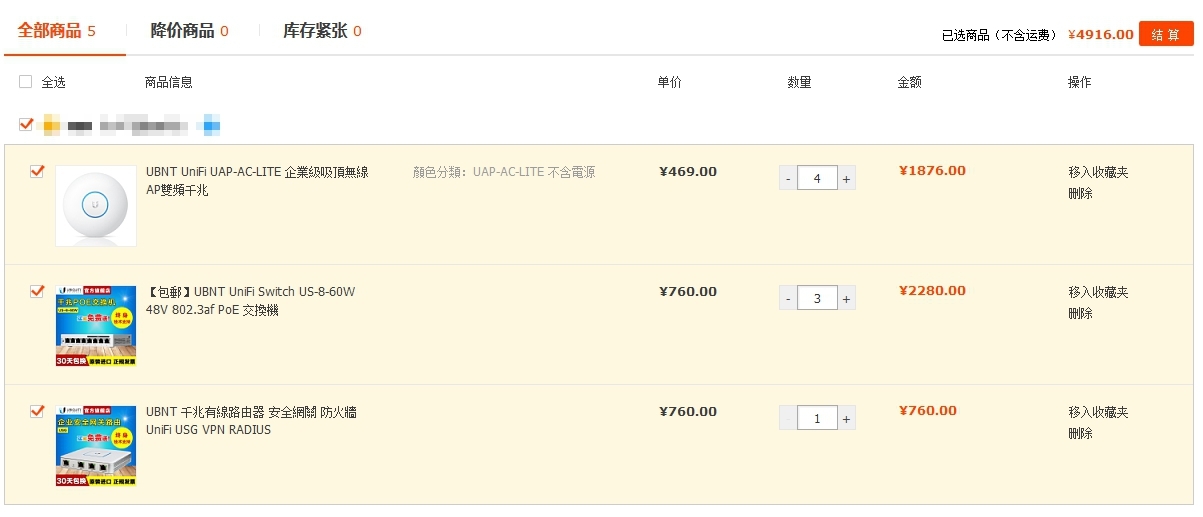Open the 降价商品 tab
This screenshot has height=517, width=1203.
coord(190,30)
